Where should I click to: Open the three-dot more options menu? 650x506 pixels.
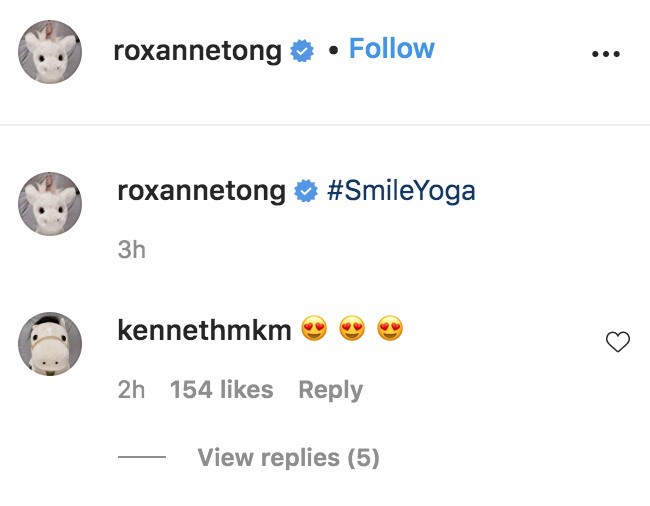coord(606,54)
